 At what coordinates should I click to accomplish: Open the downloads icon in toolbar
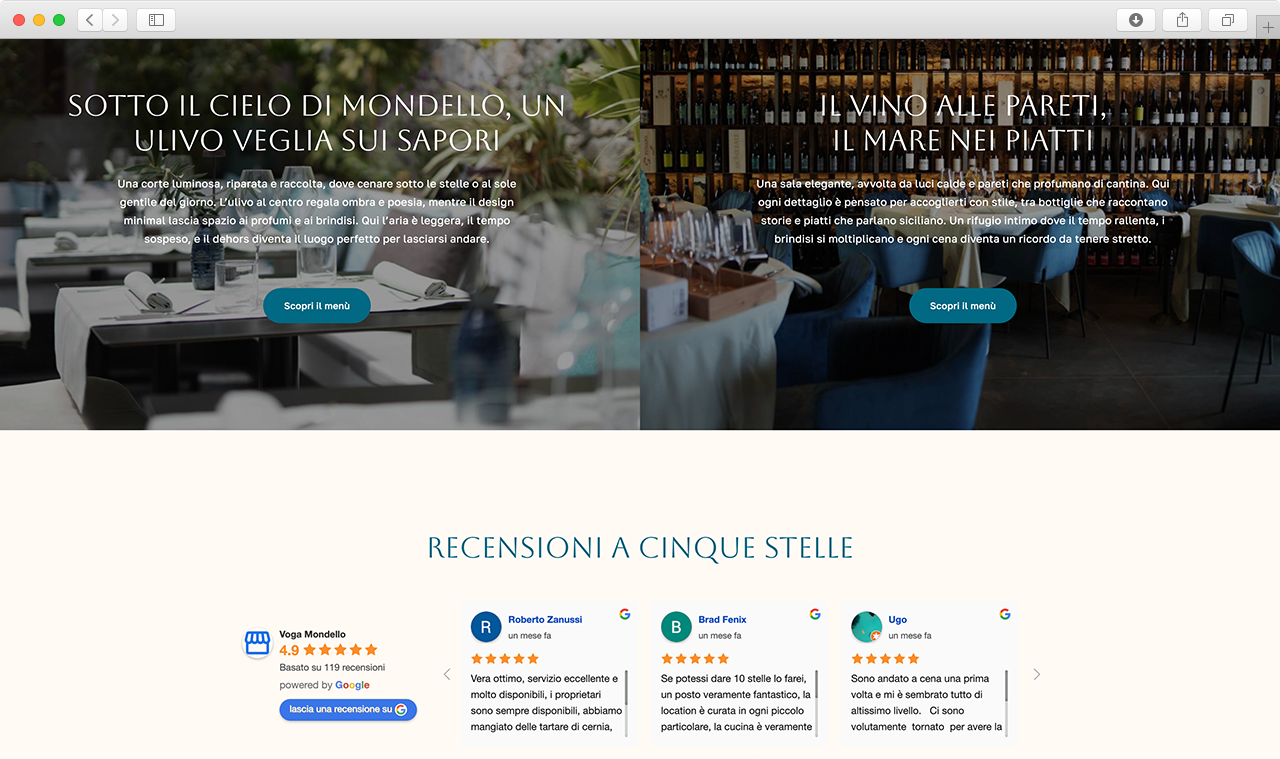tap(1136, 20)
